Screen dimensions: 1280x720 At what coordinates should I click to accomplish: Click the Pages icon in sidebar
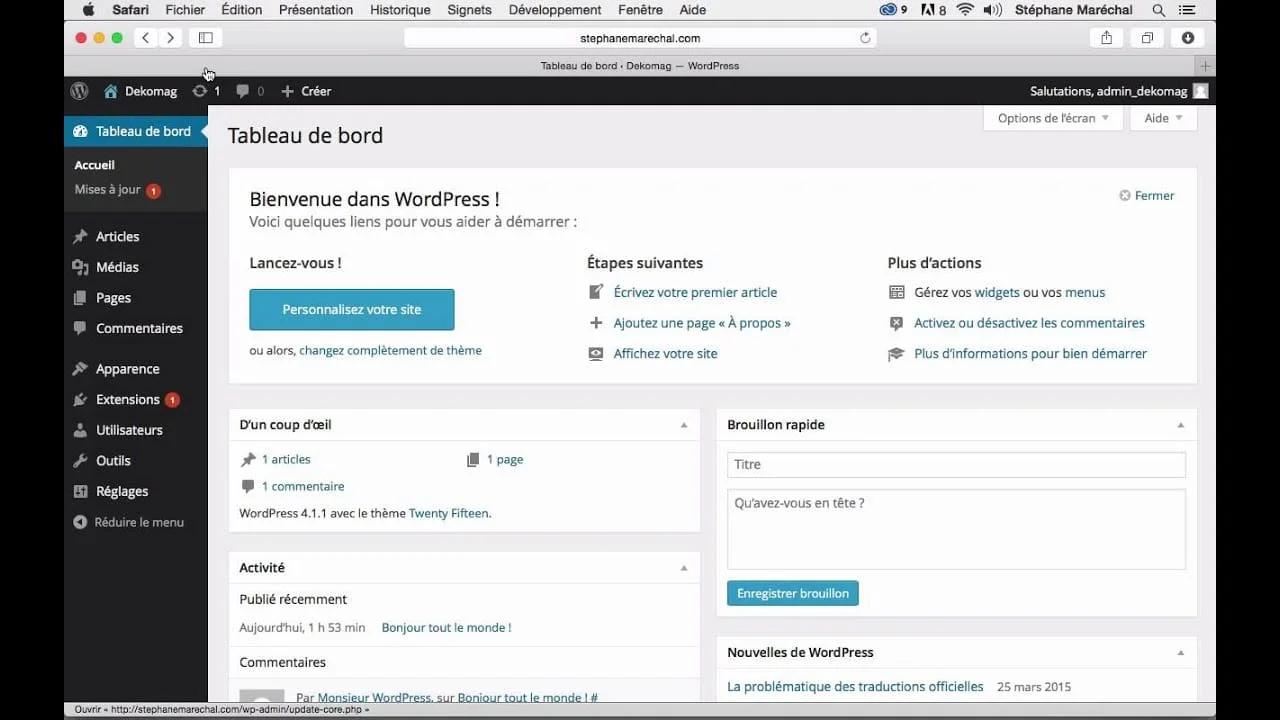[x=80, y=298]
